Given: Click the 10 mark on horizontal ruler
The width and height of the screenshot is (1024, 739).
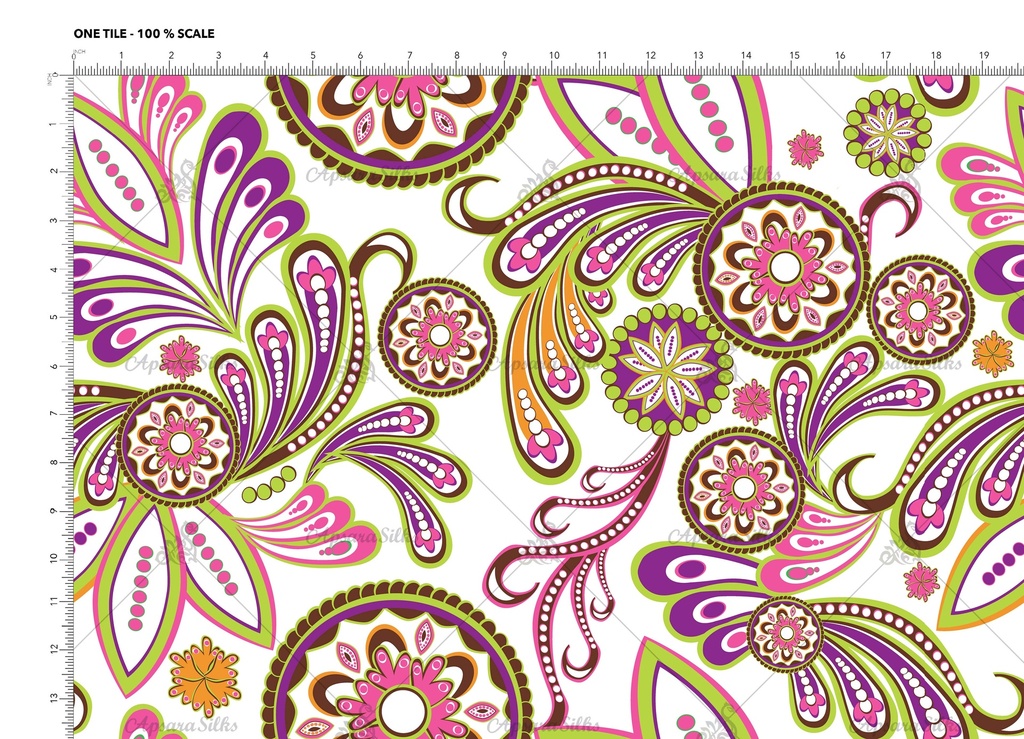Looking at the screenshot, I should click(x=553, y=56).
